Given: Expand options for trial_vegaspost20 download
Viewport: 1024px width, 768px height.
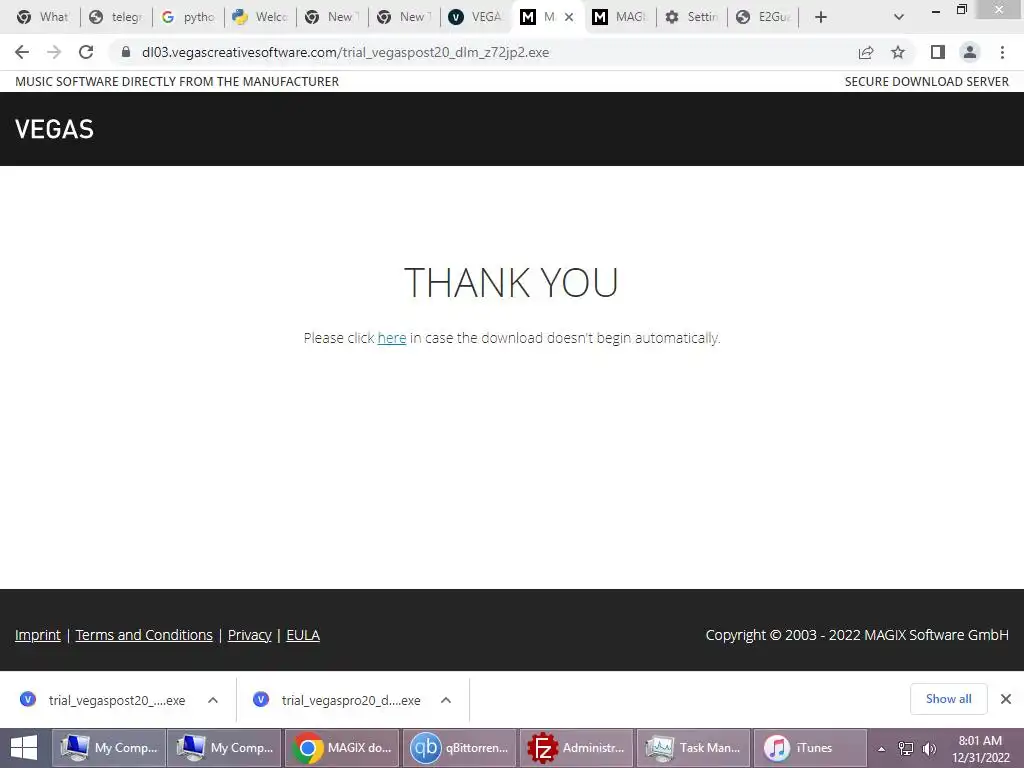Looking at the screenshot, I should pyautogui.click(x=213, y=700).
